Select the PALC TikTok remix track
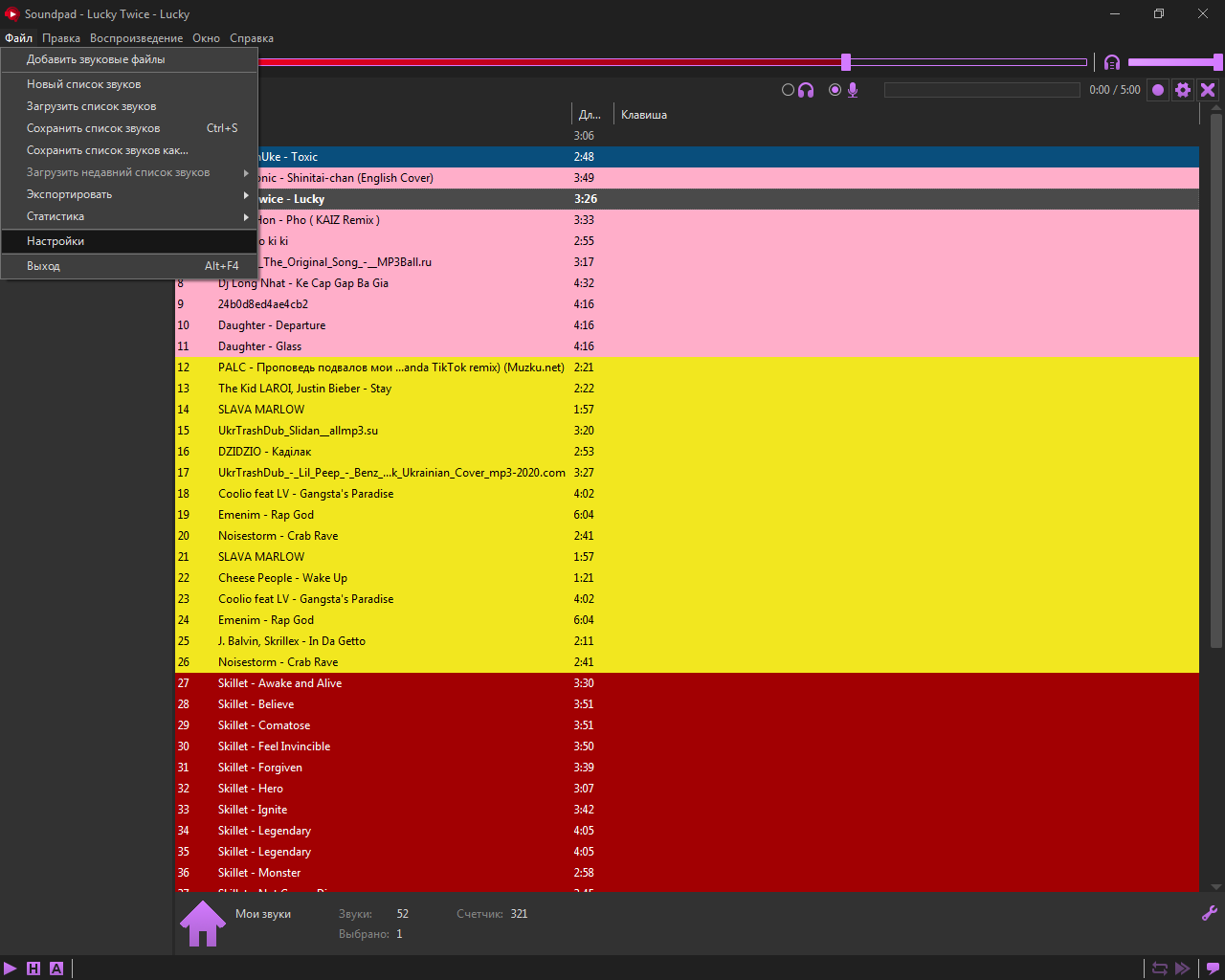The image size is (1225, 980). coord(687,367)
